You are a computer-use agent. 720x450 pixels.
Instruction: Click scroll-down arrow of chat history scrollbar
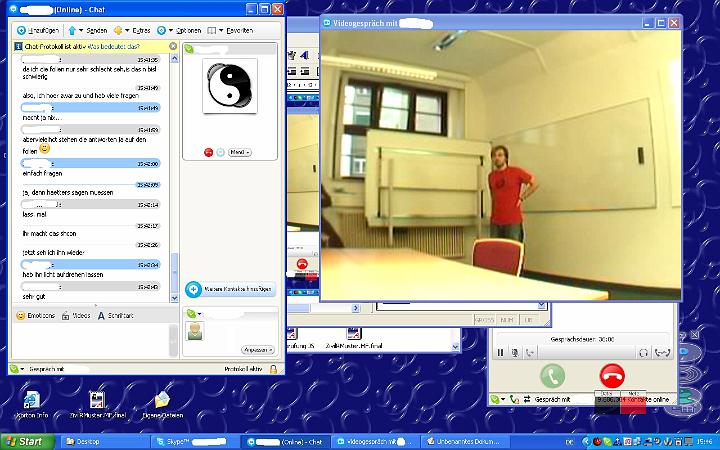pyautogui.click(x=174, y=298)
